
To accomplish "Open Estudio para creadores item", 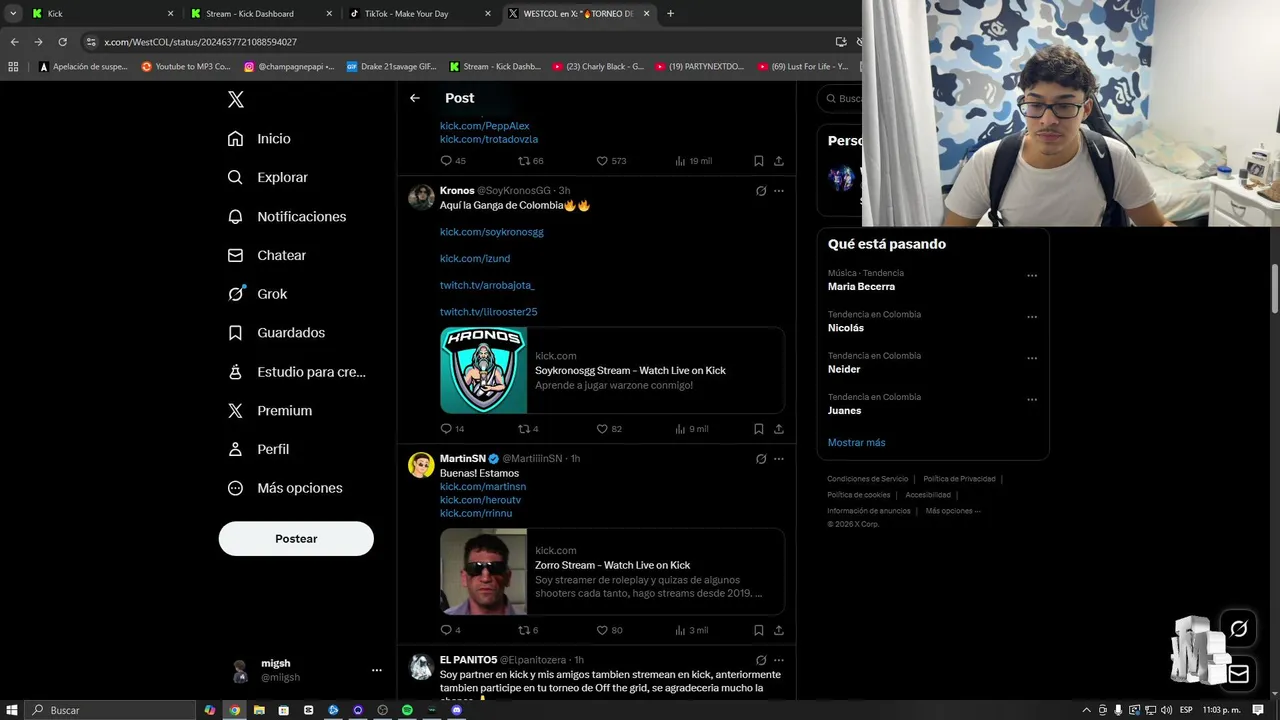I will pyautogui.click(x=296, y=372).
